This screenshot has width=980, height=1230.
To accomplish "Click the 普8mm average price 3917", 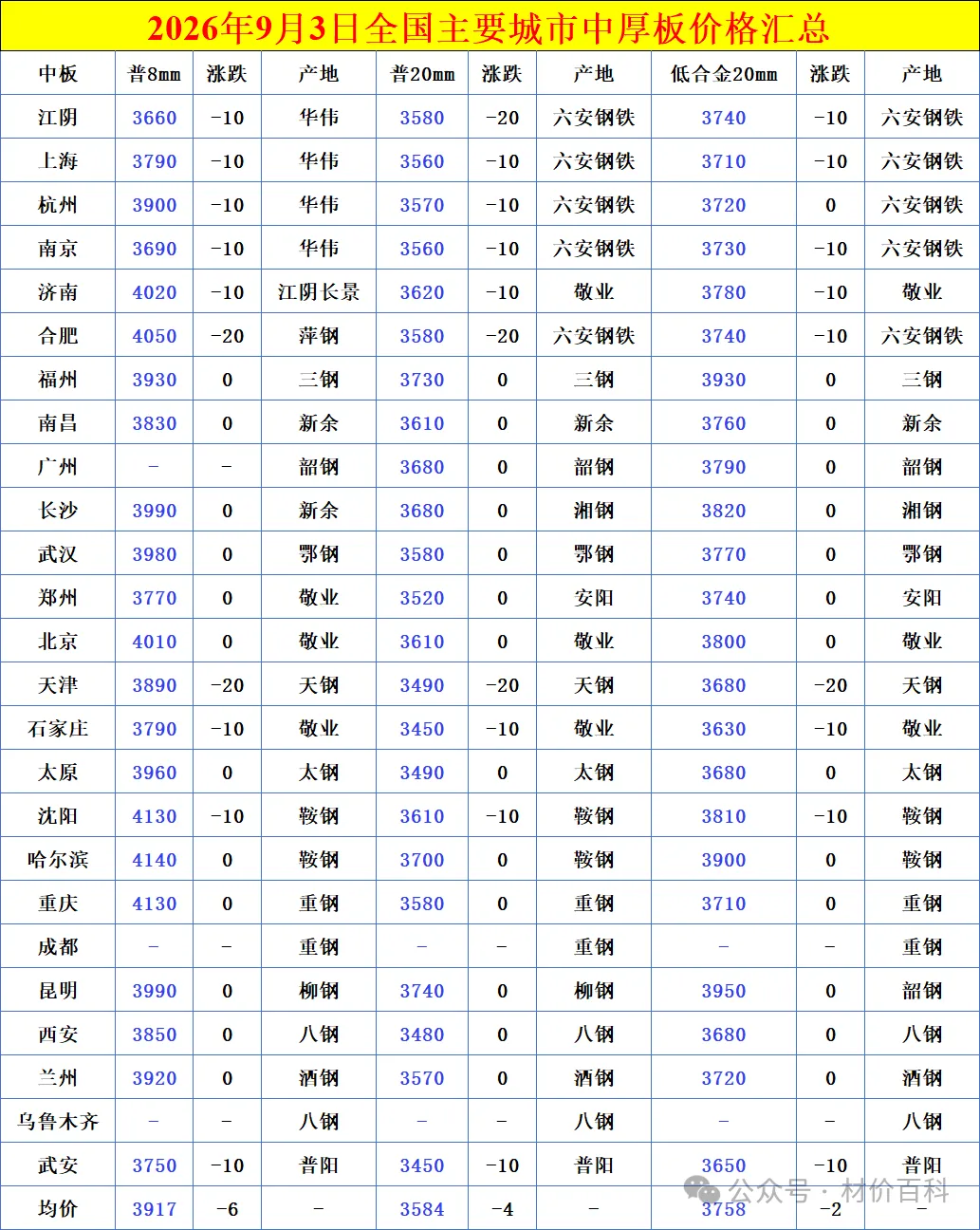I will pyautogui.click(x=155, y=1209).
